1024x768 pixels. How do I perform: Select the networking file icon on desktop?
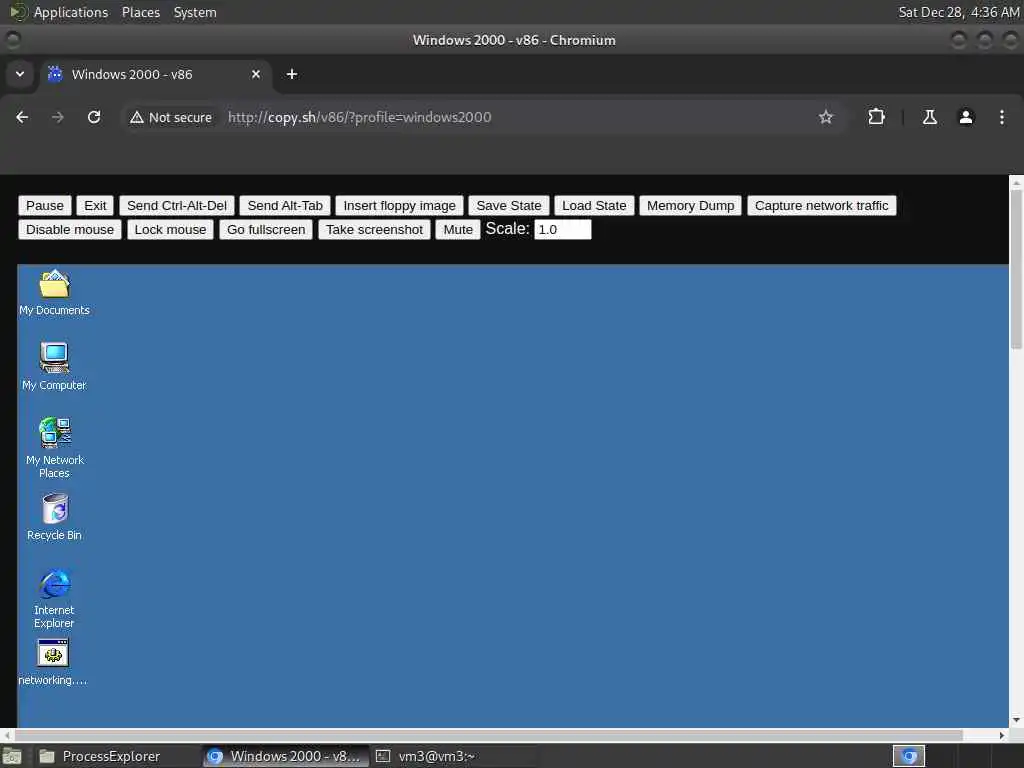53,662
